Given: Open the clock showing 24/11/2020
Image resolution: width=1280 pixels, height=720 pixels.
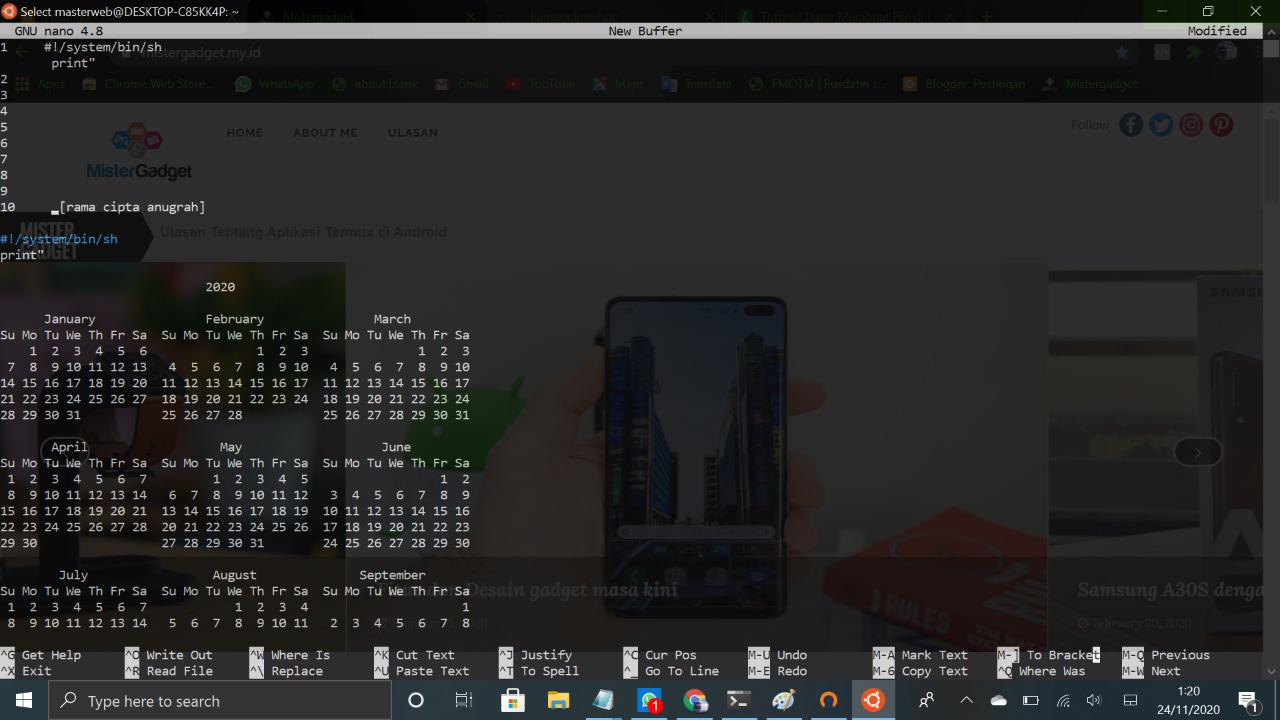Looking at the screenshot, I should 1189,700.
